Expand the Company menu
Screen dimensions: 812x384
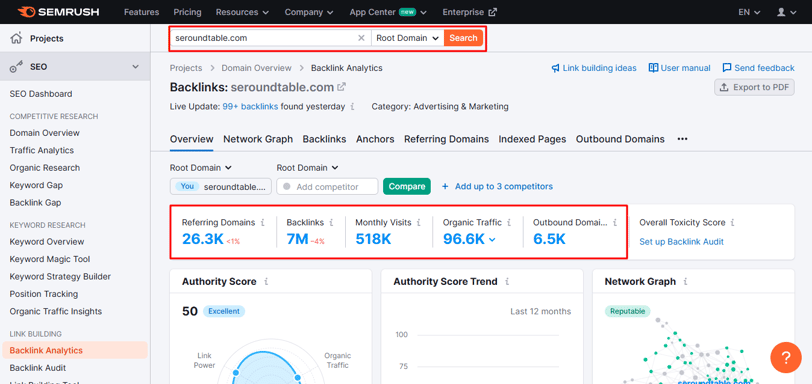coord(309,12)
